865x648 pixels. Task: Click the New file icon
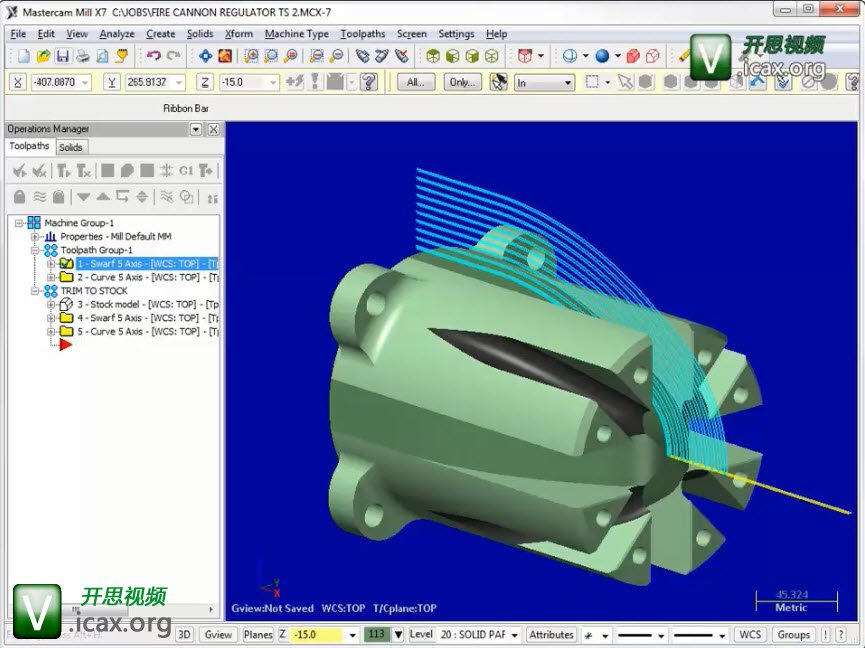coord(24,56)
